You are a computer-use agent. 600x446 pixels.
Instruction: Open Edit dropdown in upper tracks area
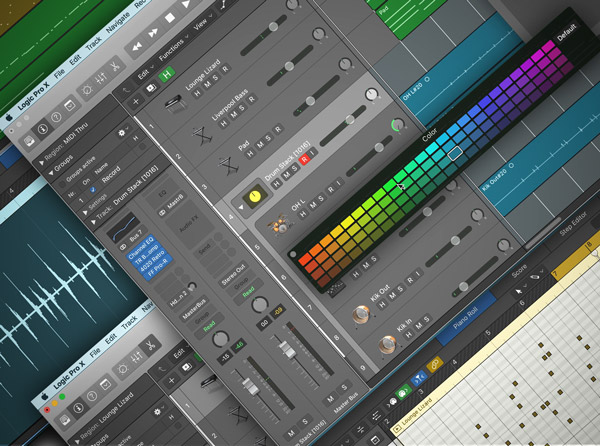tap(146, 72)
